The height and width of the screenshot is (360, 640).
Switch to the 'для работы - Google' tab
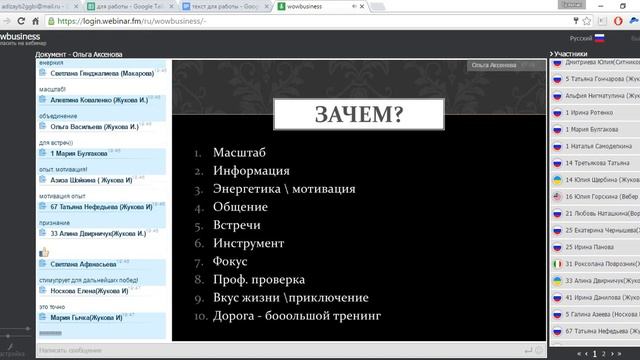click(130, 7)
